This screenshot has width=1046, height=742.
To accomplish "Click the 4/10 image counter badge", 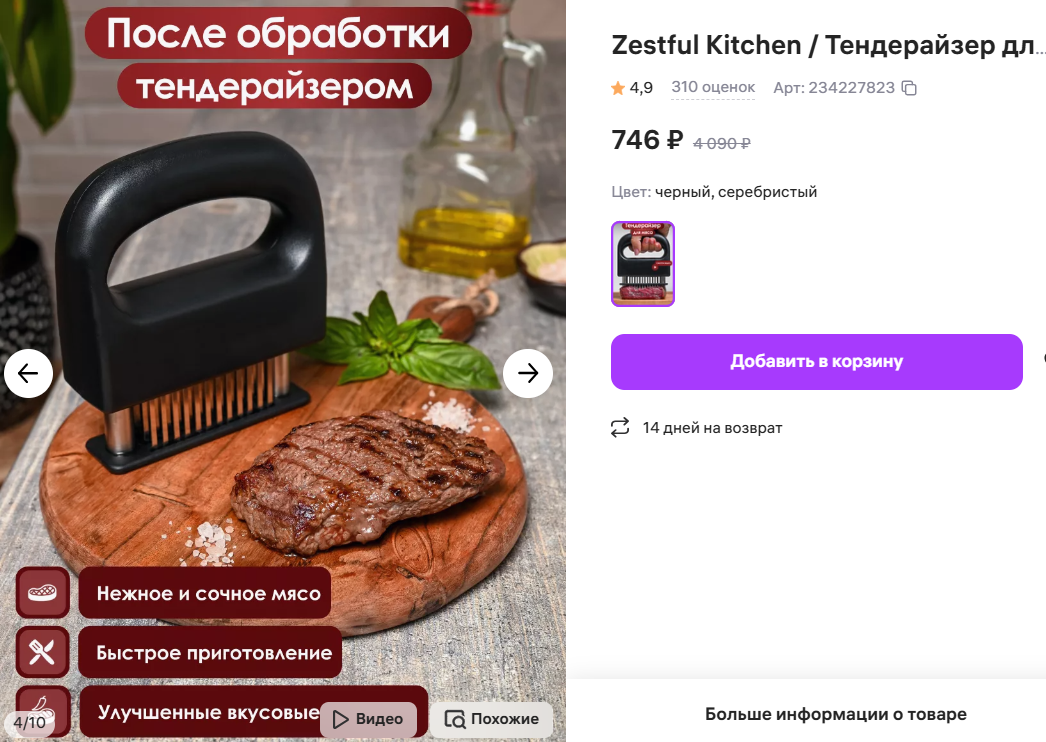I will pos(29,722).
